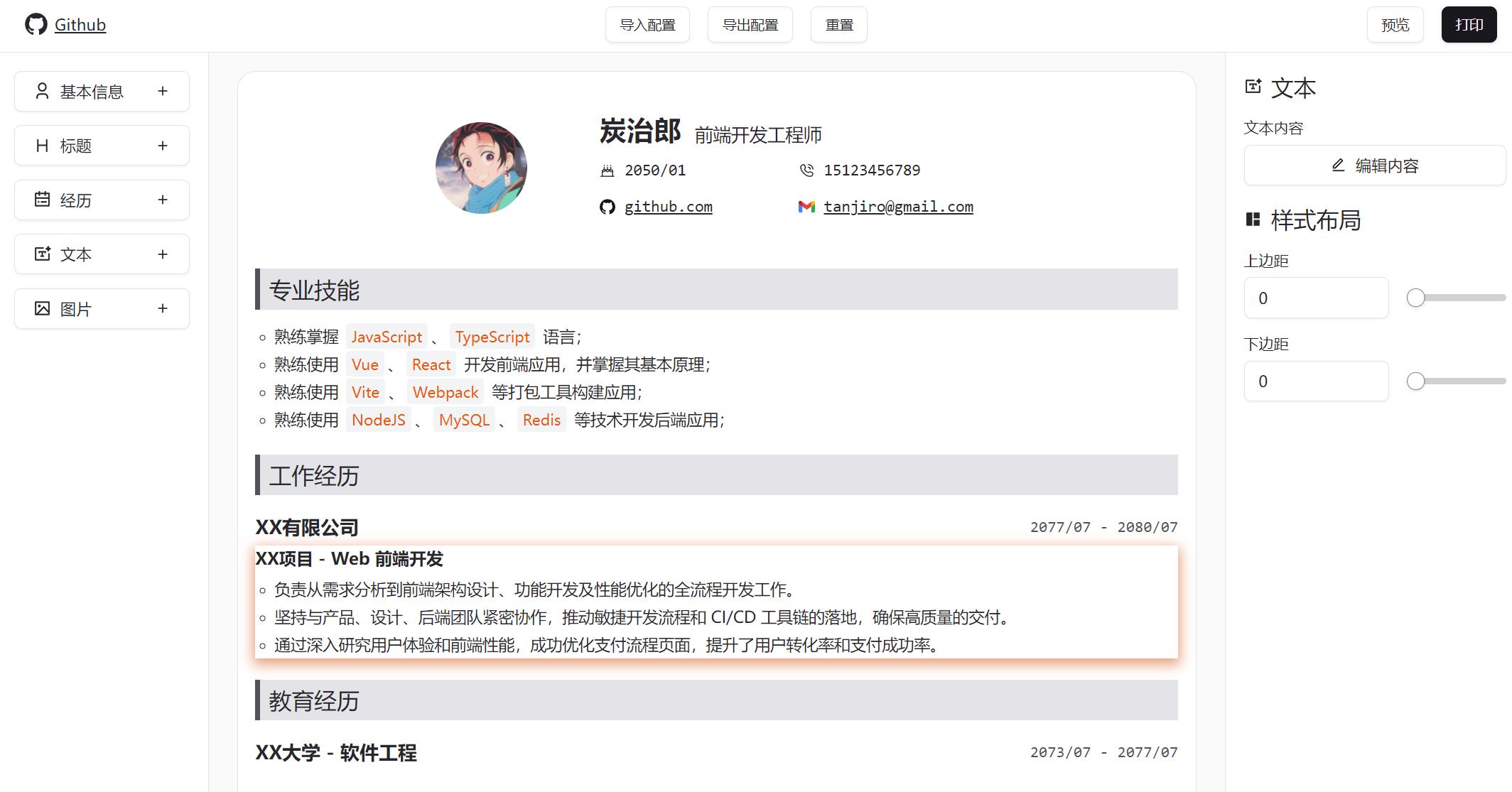Click the 上边距 slider handle
The image size is (1512, 792).
1415,298
